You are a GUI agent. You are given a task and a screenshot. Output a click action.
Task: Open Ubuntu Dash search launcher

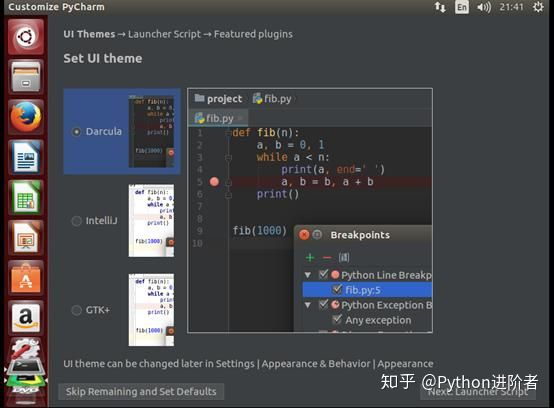point(25,36)
